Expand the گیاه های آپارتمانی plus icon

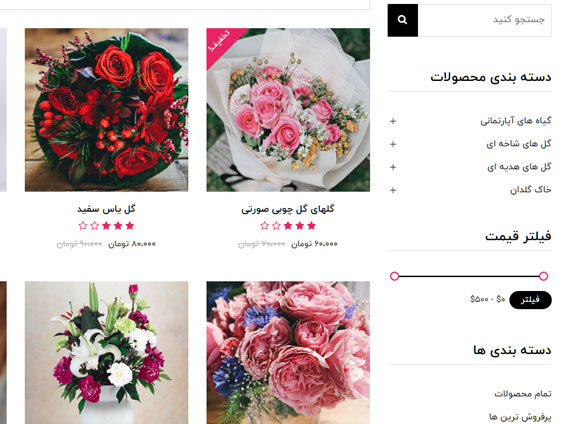(x=393, y=121)
